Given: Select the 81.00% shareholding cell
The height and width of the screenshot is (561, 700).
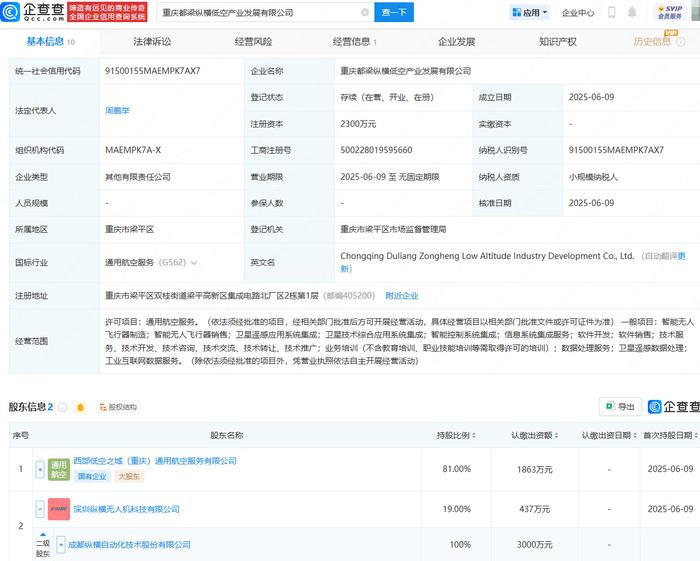Looking at the screenshot, I should 456,469.
